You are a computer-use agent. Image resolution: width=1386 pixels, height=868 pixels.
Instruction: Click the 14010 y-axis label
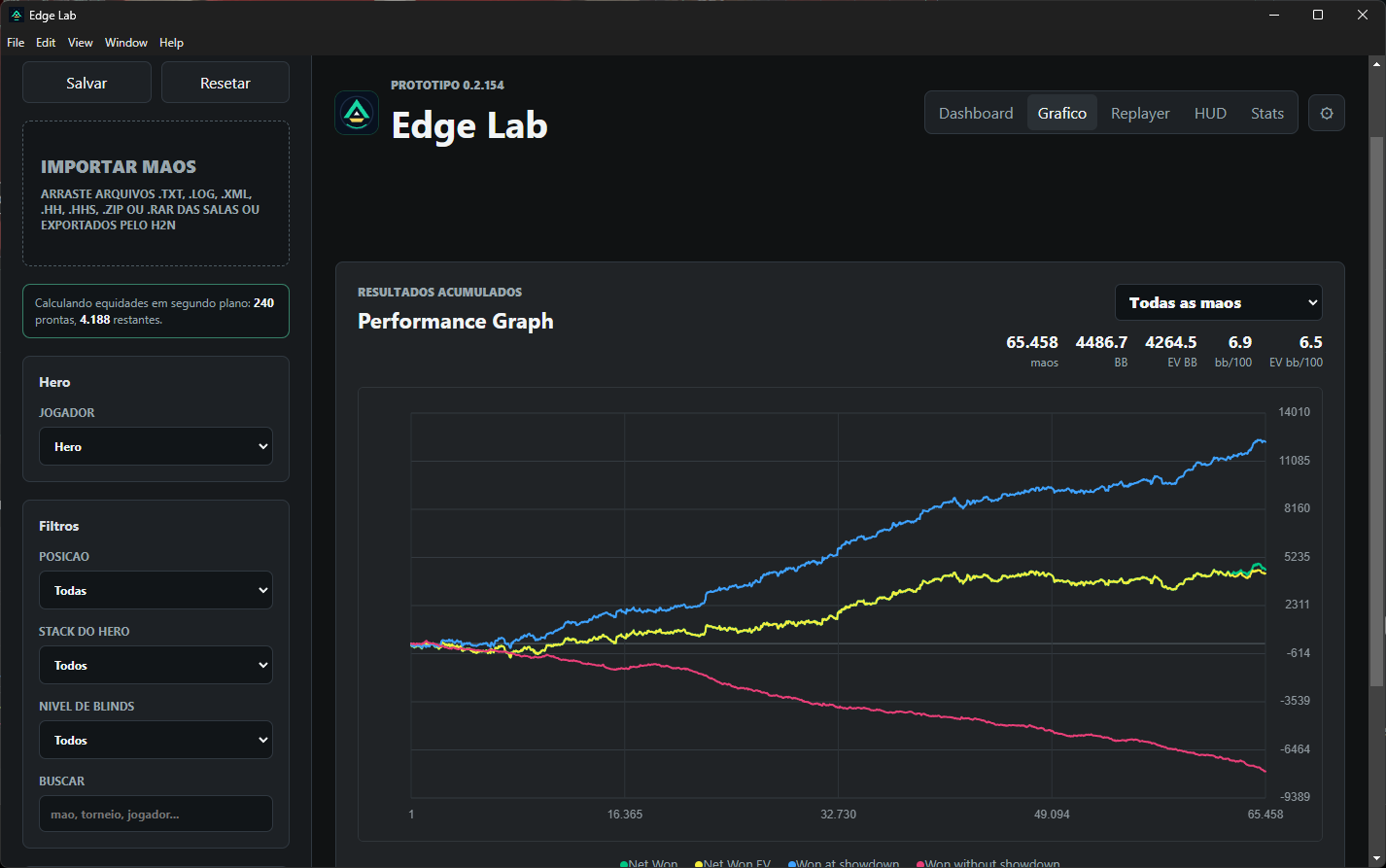tap(1295, 412)
